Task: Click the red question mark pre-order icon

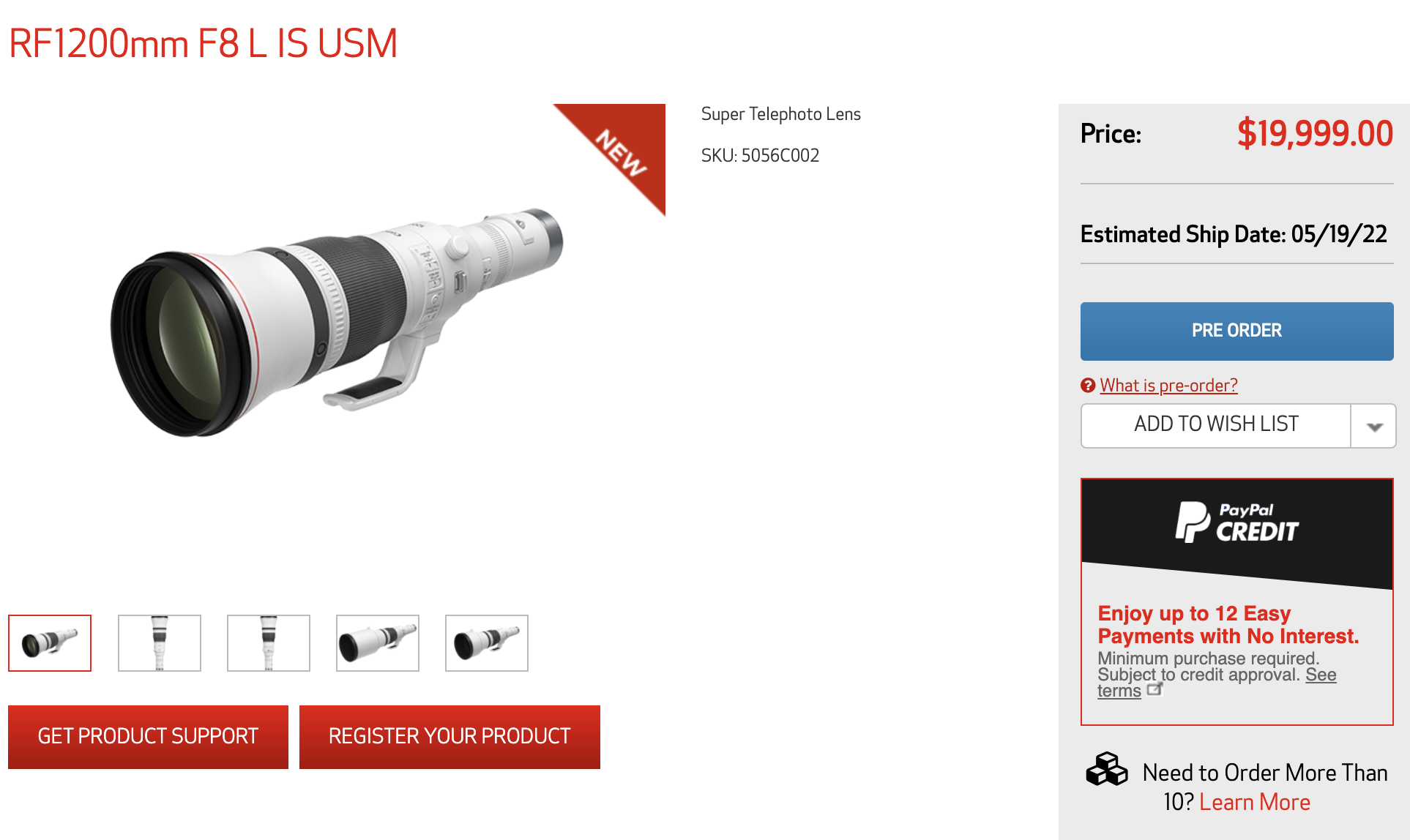Action: (1088, 386)
